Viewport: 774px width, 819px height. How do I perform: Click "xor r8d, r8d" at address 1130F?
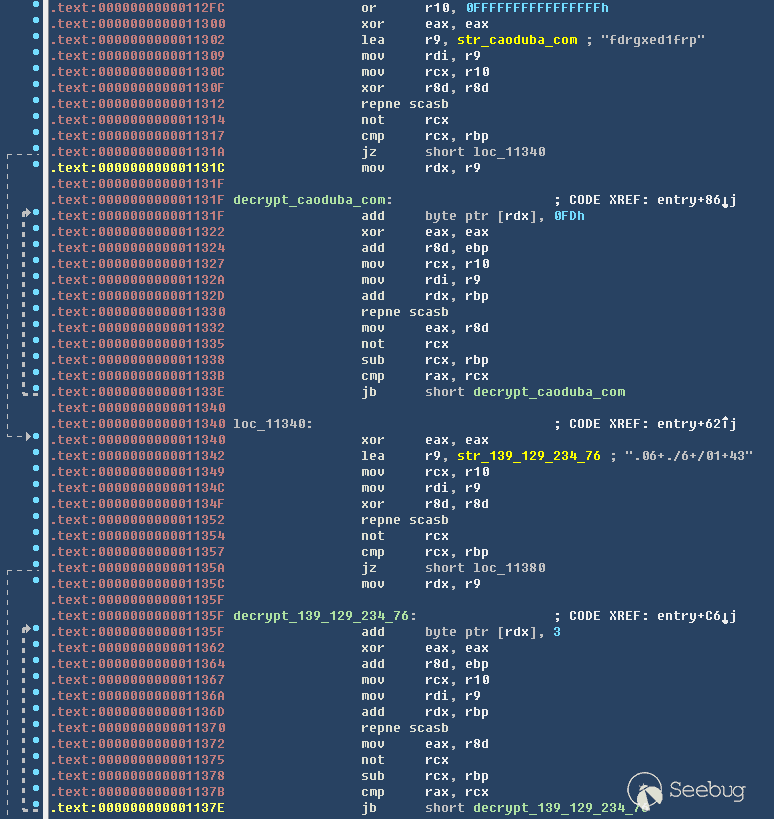(x=425, y=88)
